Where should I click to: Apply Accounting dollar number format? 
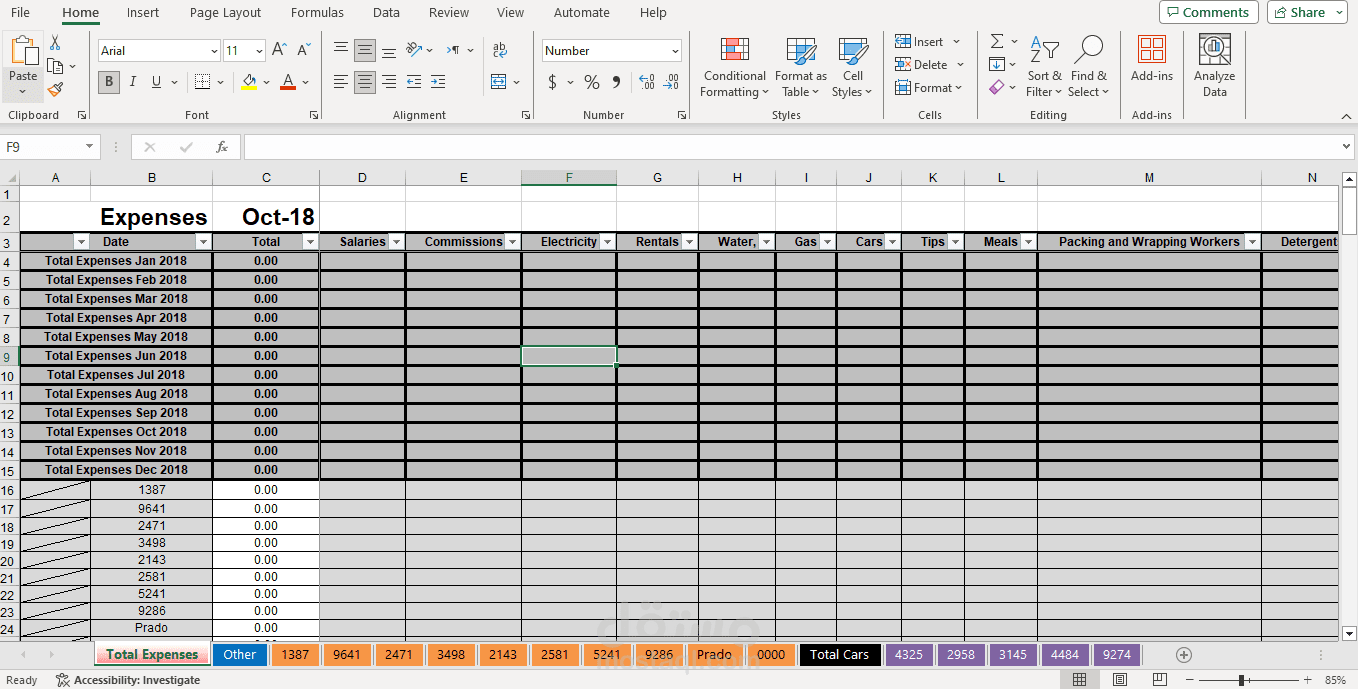(552, 82)
